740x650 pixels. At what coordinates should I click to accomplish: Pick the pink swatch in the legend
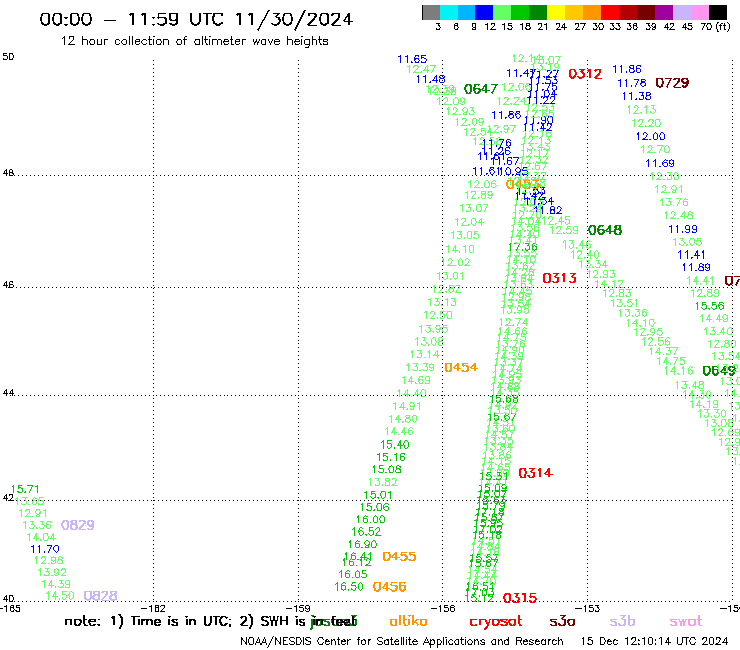pos(699,12)
